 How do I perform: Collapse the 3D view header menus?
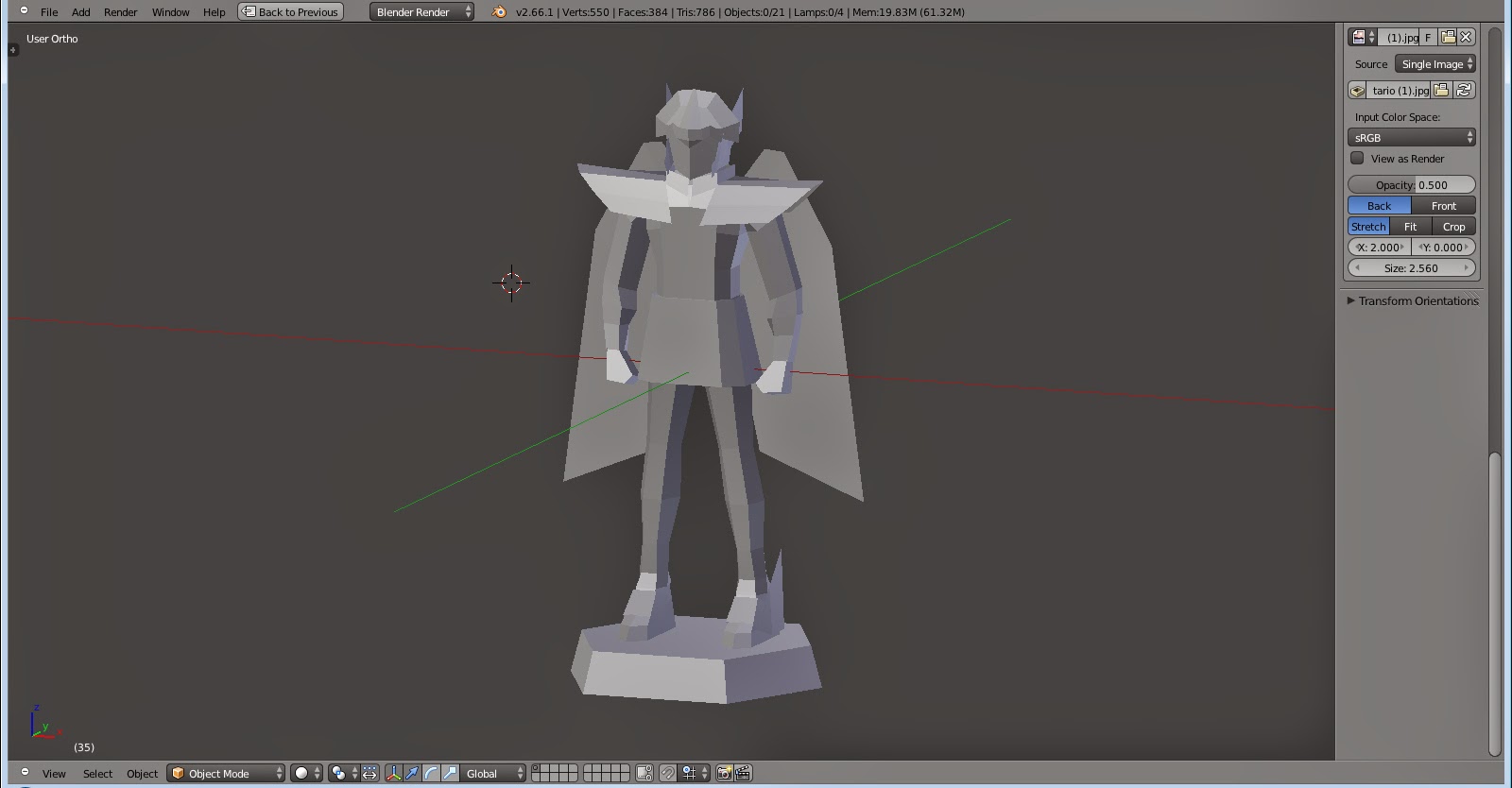[25, 773]
